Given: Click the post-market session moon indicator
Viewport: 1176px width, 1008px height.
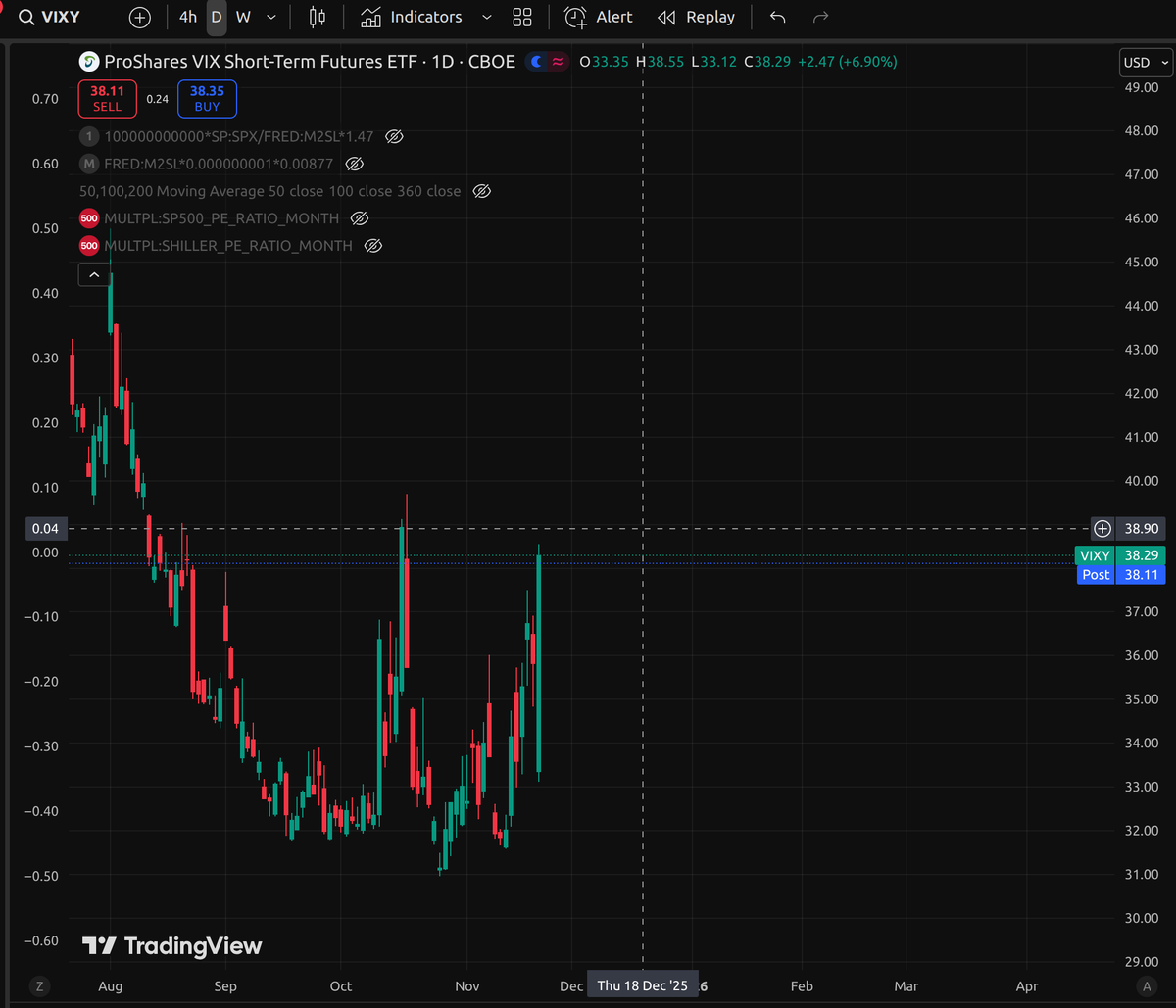Looking at the screenshot, I should 536,62.
